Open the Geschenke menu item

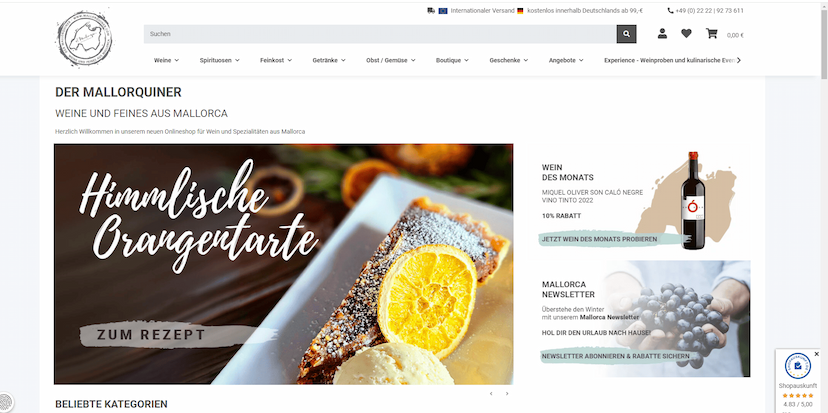coord(509,60)
